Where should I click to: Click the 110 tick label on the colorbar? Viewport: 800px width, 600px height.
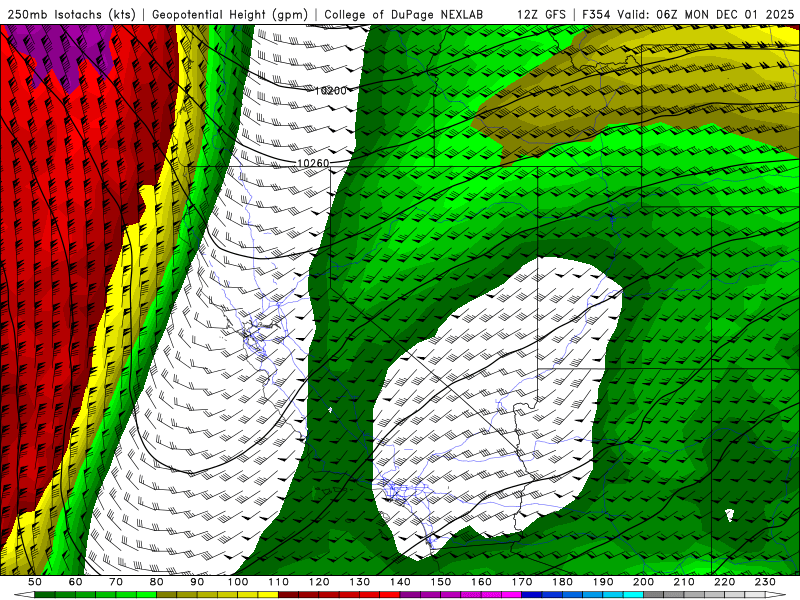pyautogui.click(x=279, y=582)
